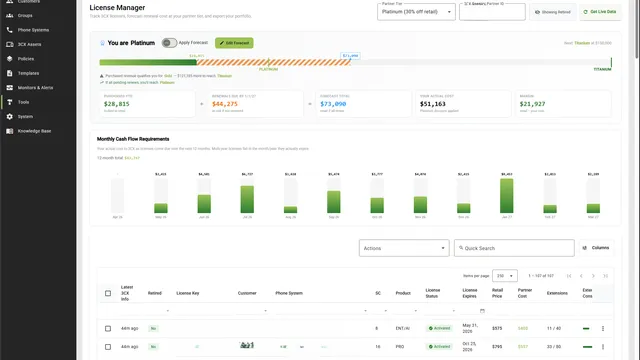Check the select-all checkbox in table header
Viewport: 640px width, 360px height.
(108, 293)
